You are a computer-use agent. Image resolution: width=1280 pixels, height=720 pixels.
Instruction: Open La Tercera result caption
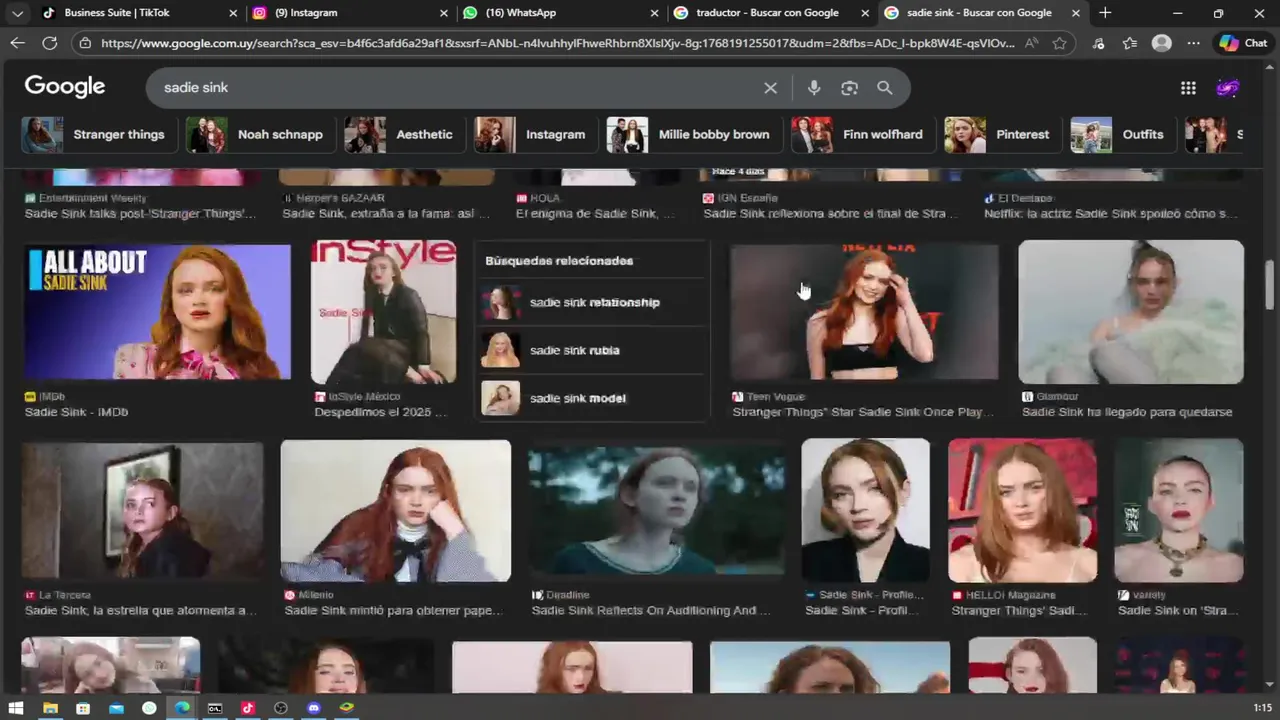click(x=140, y=611)
